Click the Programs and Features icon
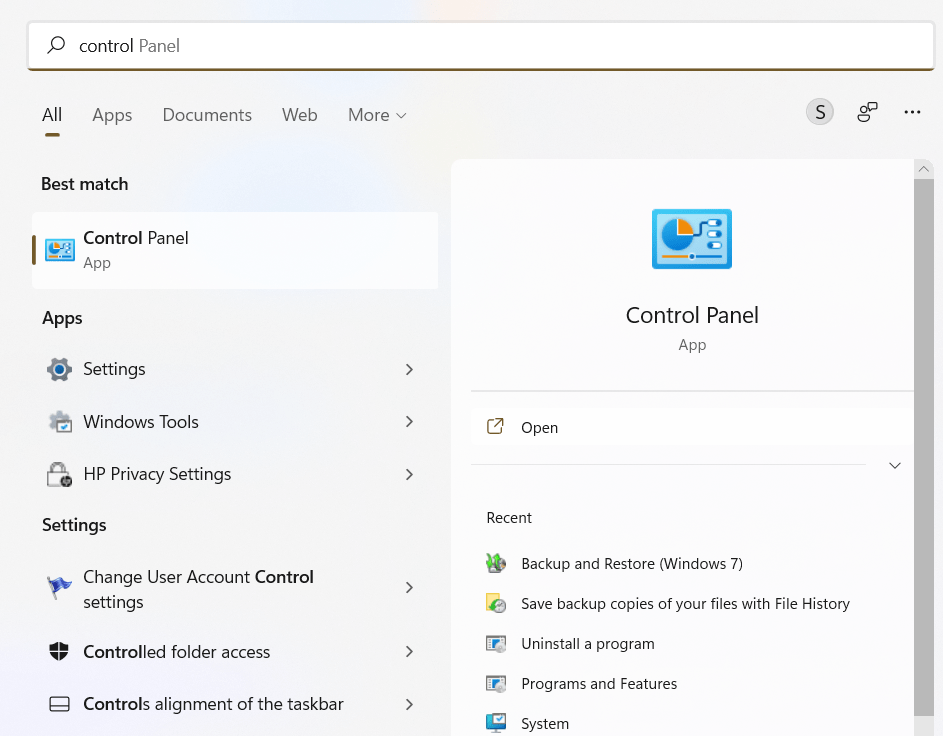Viewport: 943px width, 736px height. (496, 684)
